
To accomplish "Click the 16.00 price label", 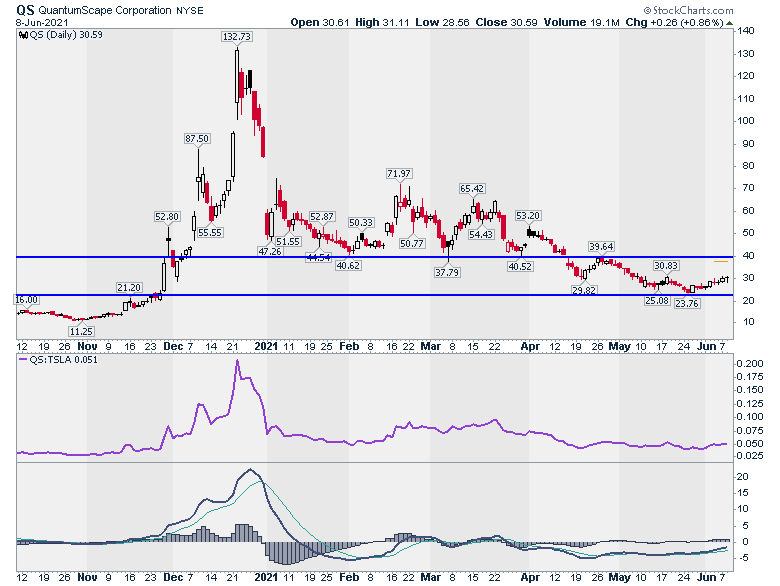I will tap(26, 300).
